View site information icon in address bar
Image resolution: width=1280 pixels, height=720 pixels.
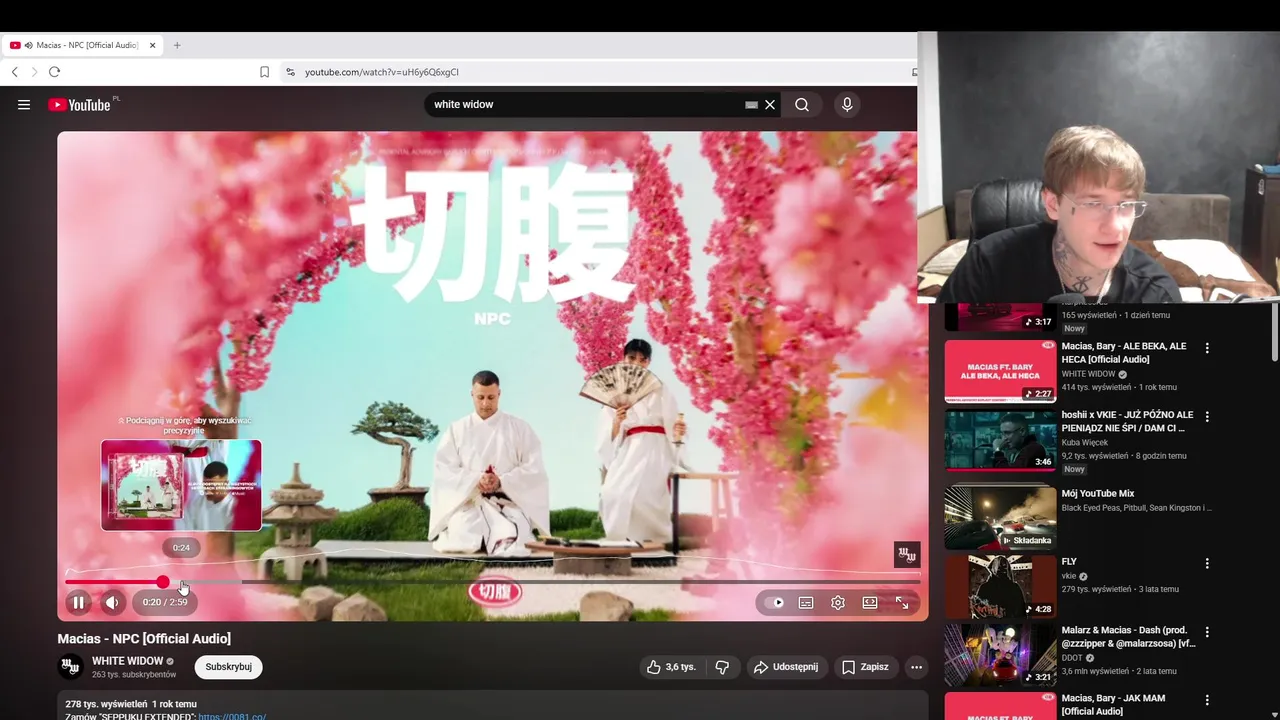[x=290, y=72]
